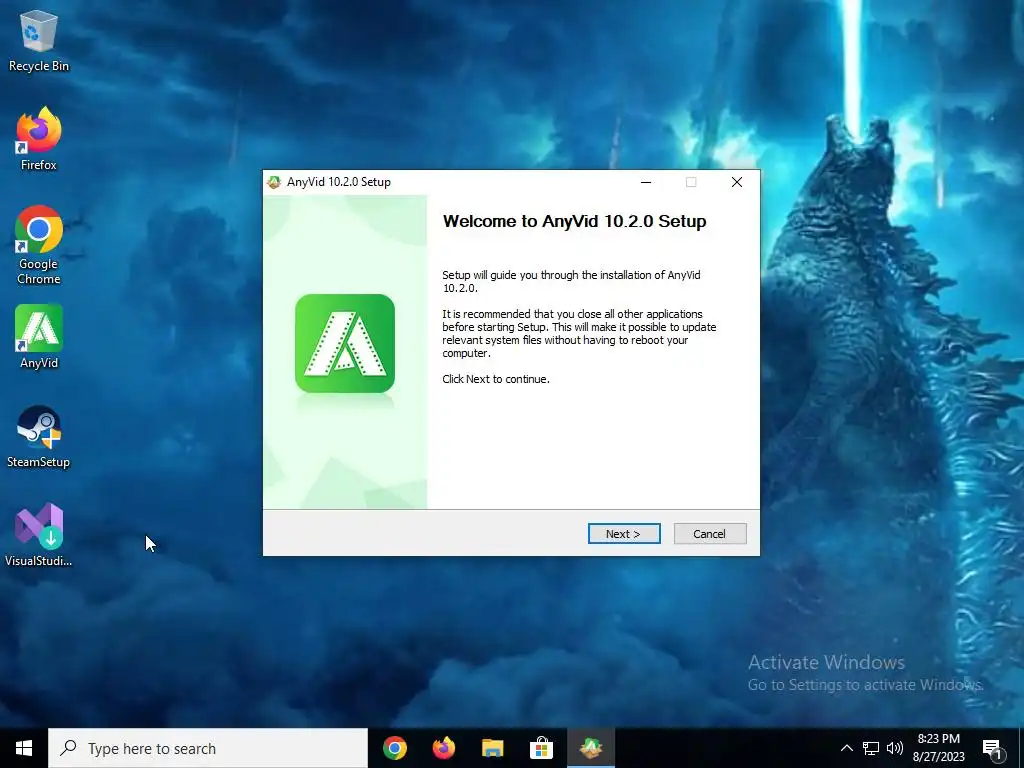Minimize the AnyVid Setup dialog
The image size is (1024, 768).
646,182
